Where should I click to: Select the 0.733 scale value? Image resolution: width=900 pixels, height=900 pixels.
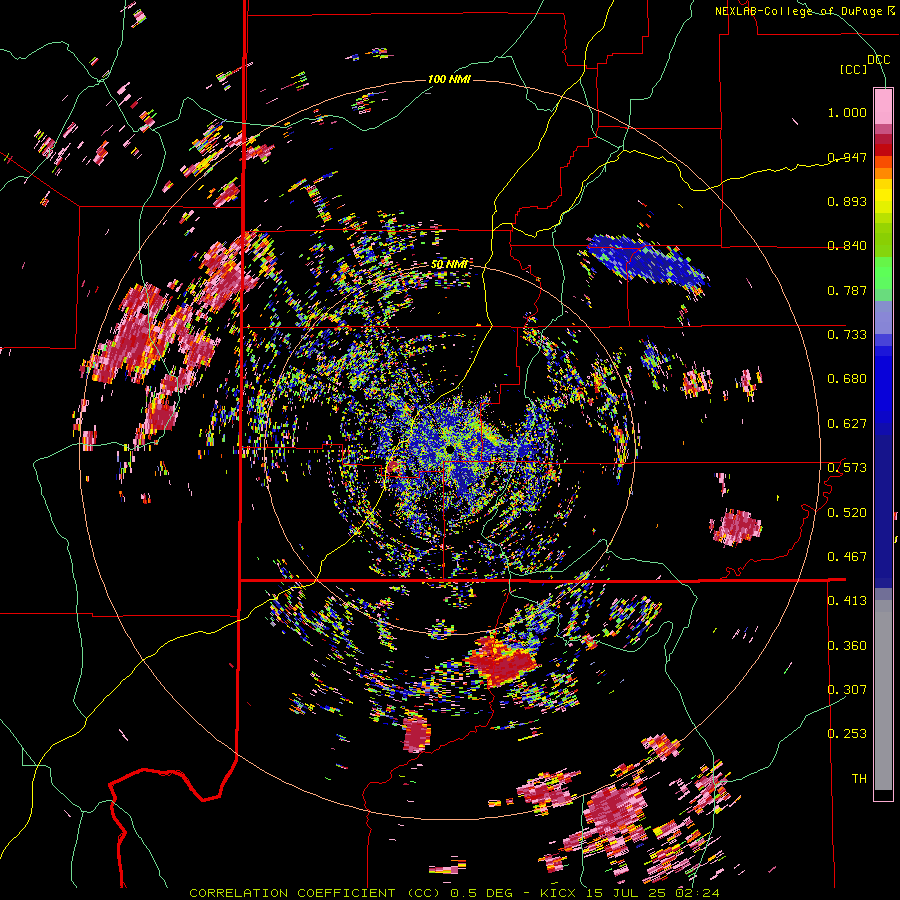(x=847, y=335)
